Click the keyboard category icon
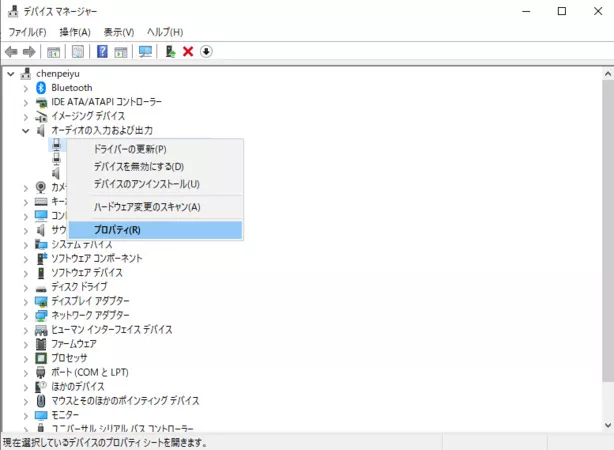The width and height of the screenshot is (614, 450). point(41,202)
